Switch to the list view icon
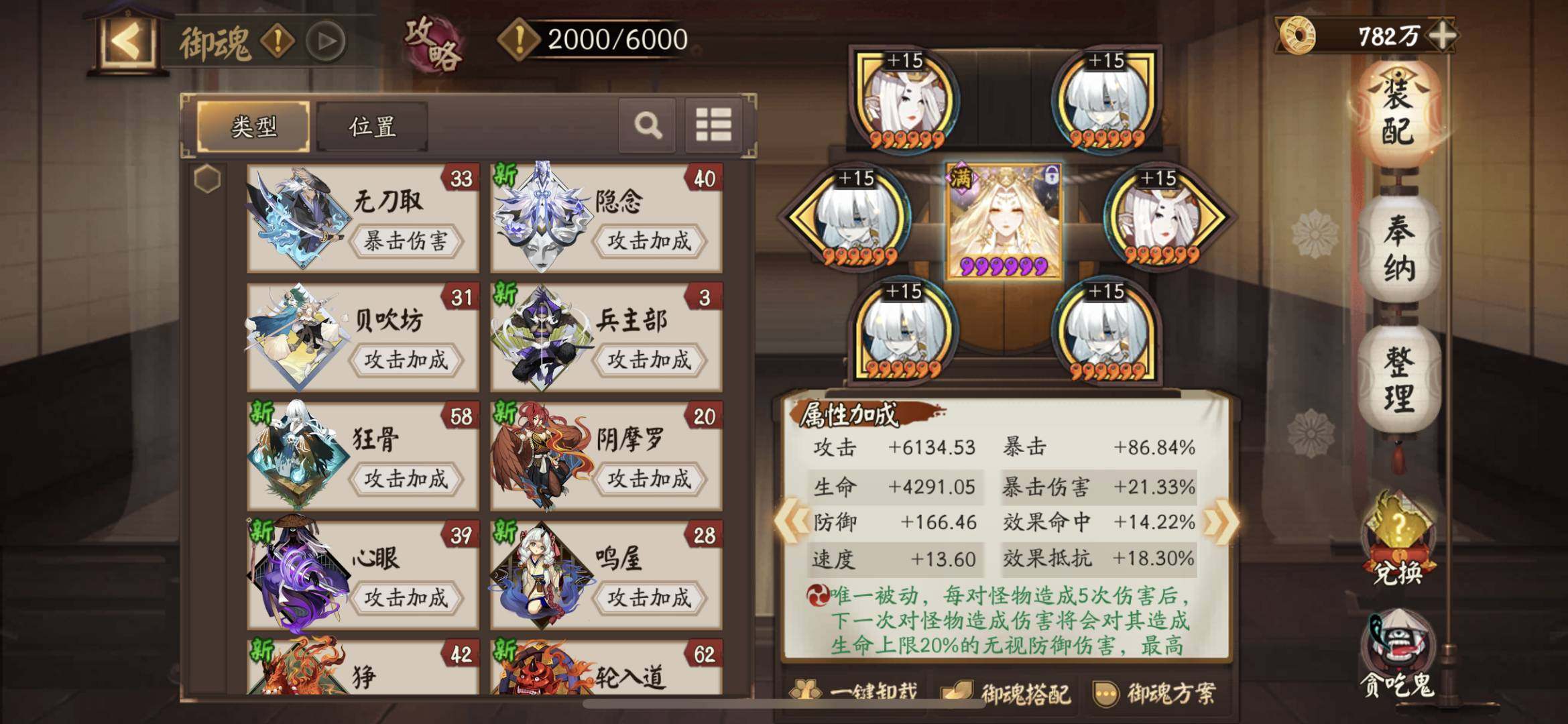Viewport: 1568px width, 724px height. tap(713, 125)
